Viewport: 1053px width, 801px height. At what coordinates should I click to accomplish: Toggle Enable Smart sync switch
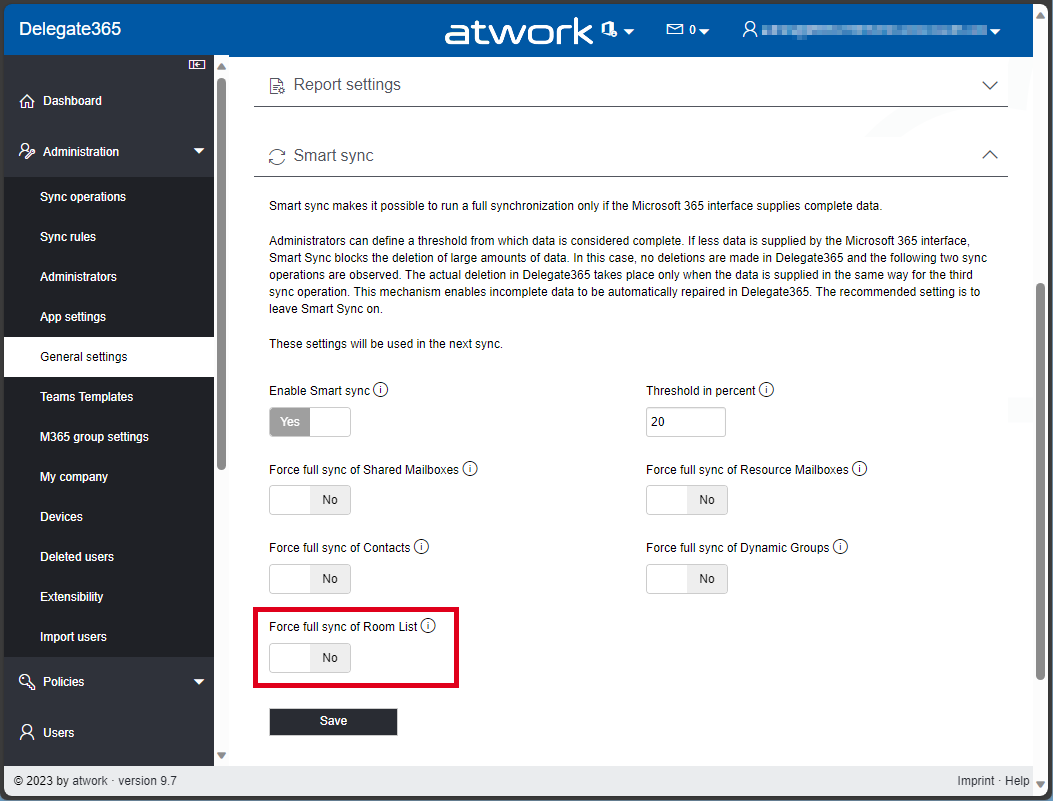310,422
